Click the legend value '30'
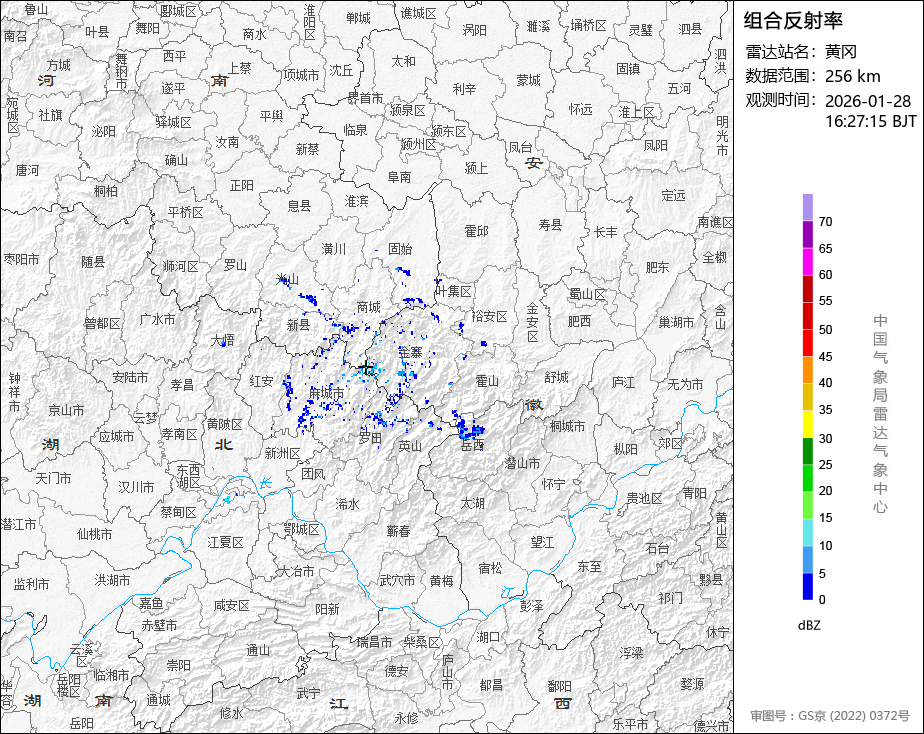Viewport: 924px width, 734px height. click(x=826, y=438)
